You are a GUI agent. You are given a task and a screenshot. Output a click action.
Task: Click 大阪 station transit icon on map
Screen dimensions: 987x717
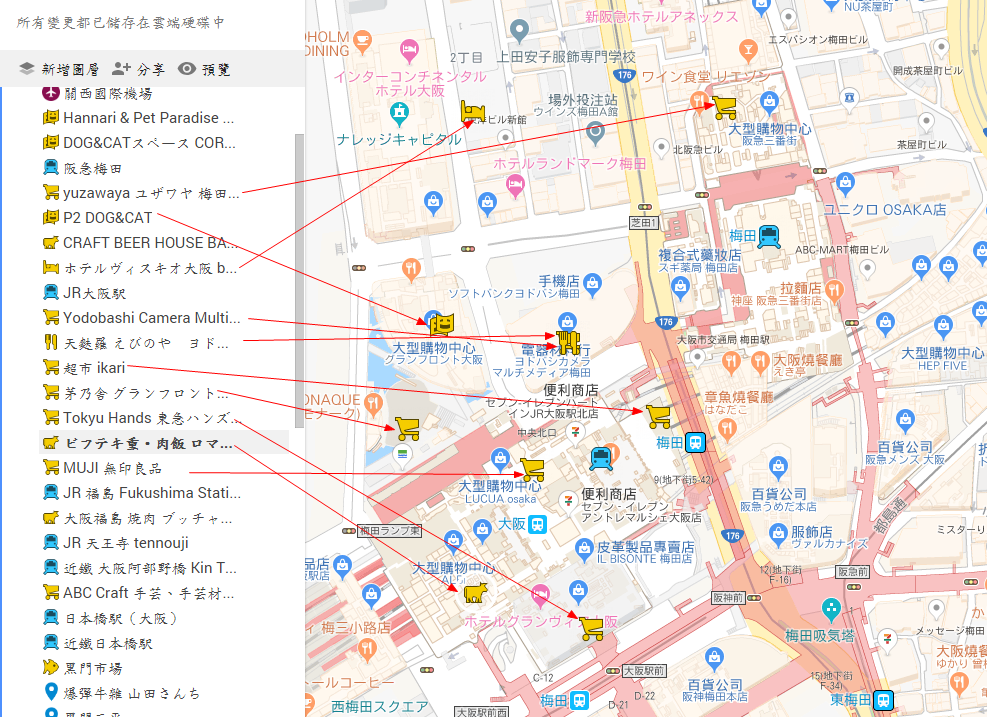pos(537,524)
